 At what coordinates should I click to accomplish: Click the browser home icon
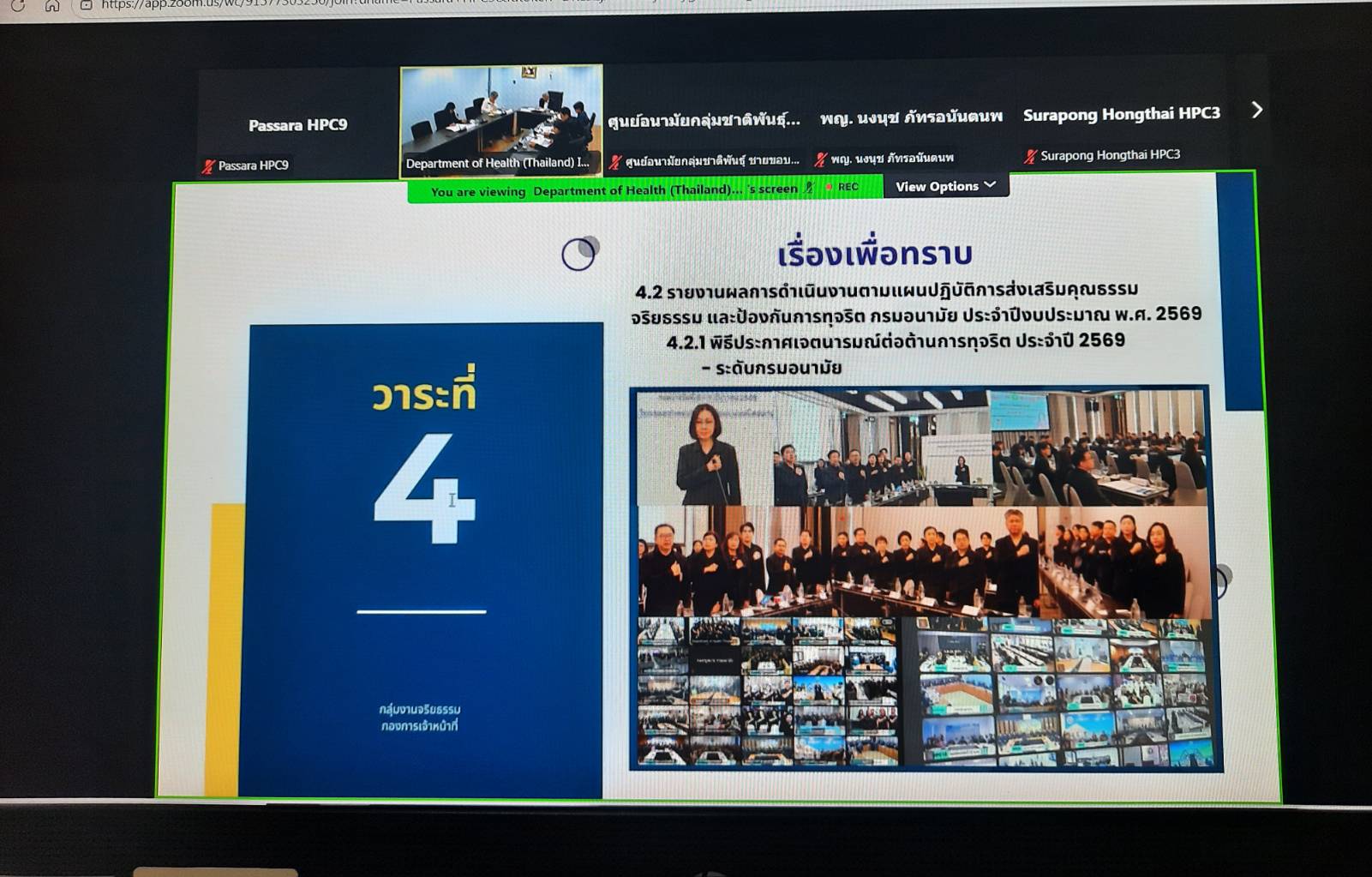pos(52,6)
